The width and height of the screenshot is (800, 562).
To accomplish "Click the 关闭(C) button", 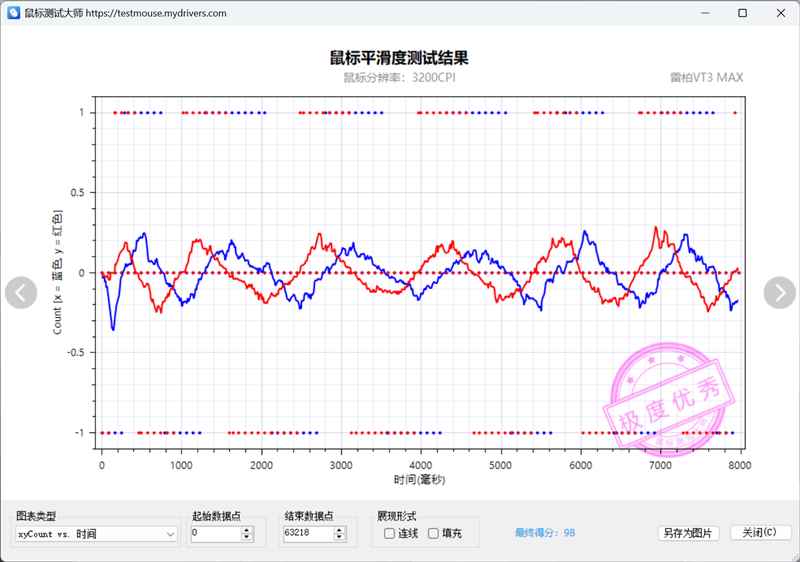I will coord(760,533).
